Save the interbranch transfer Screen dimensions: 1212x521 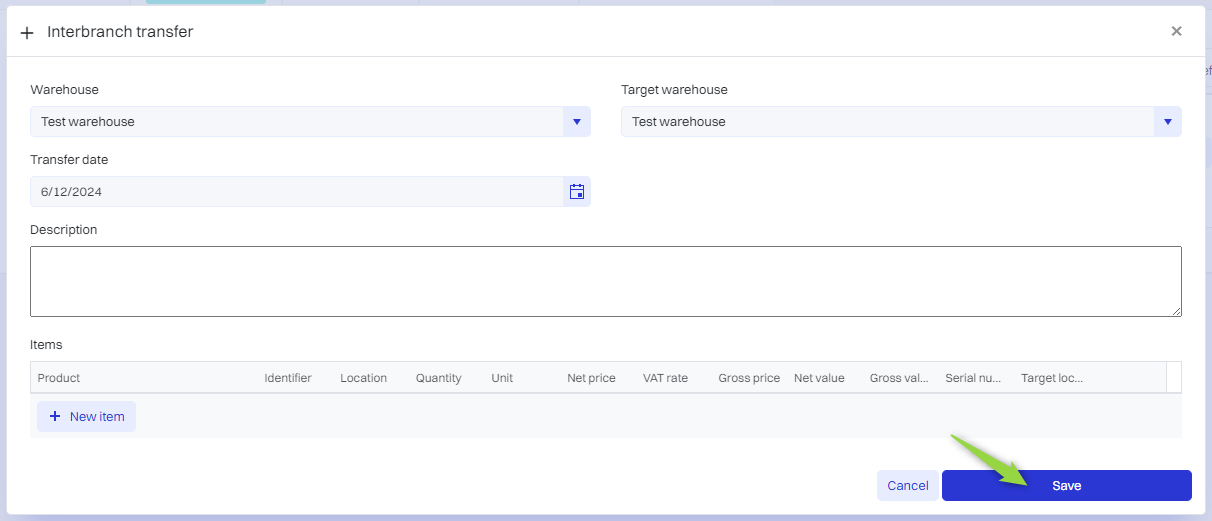pyautogui.click(x=1066, y=486)
